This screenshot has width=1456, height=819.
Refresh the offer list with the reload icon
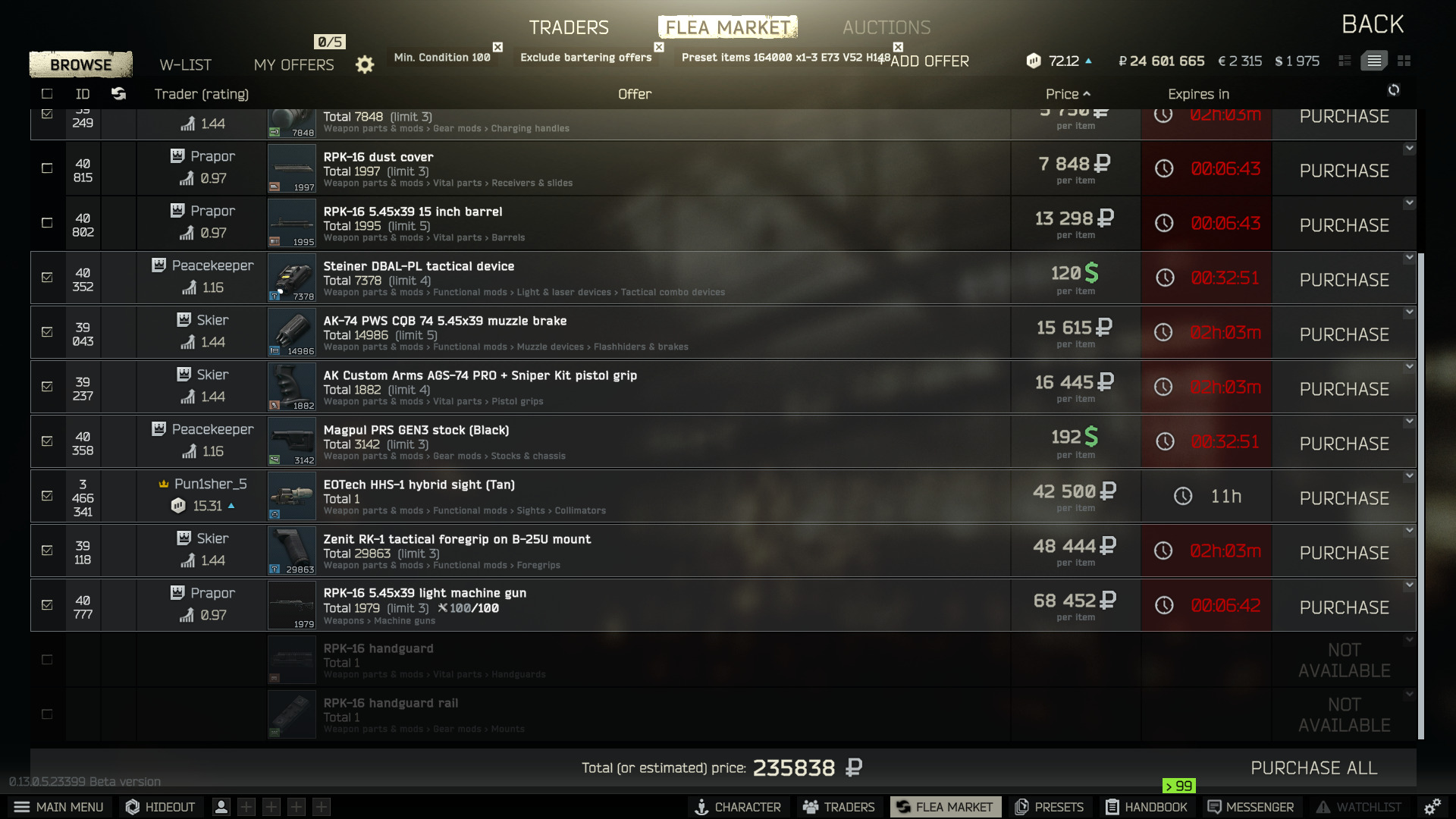[1394, 90]
